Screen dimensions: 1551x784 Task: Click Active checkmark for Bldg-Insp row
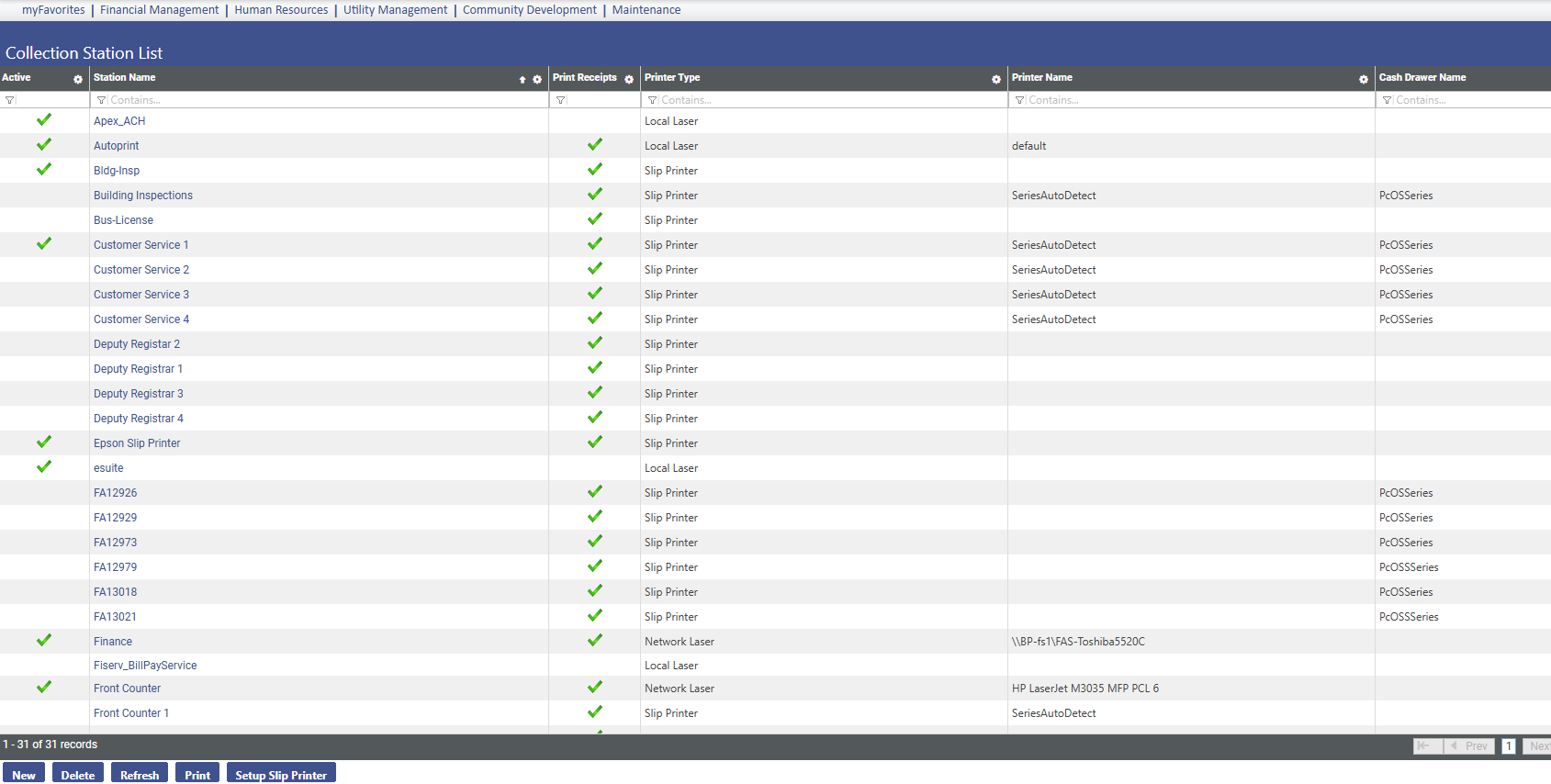pyautogui.click(x=44, y=169)
